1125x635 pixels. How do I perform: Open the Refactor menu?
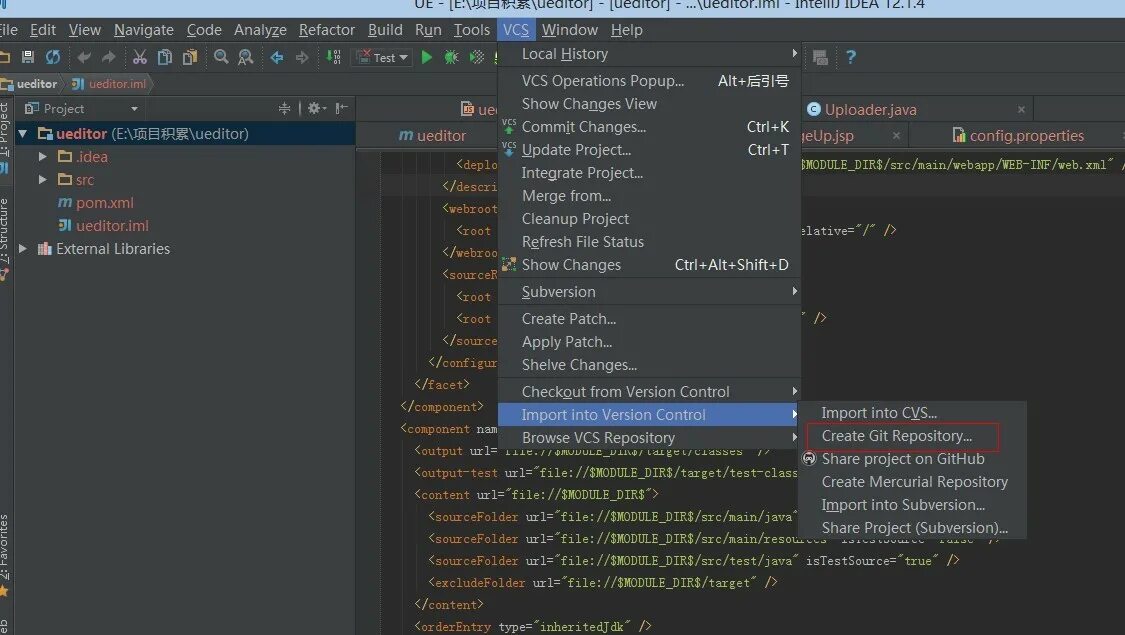(326, 30)
